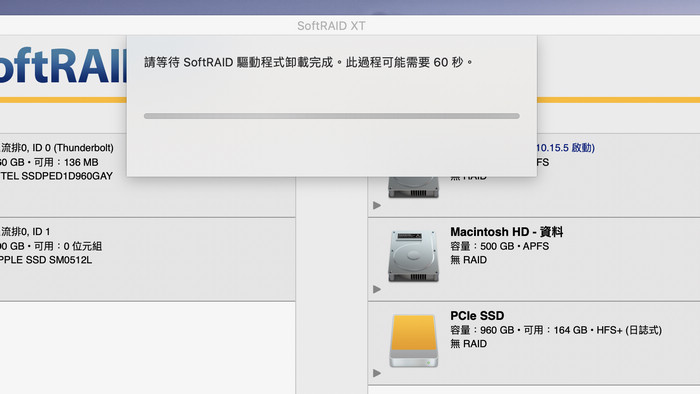Click the 請等待 SoftRAID 驅動程式卸載完成 message

coord(308,62)
